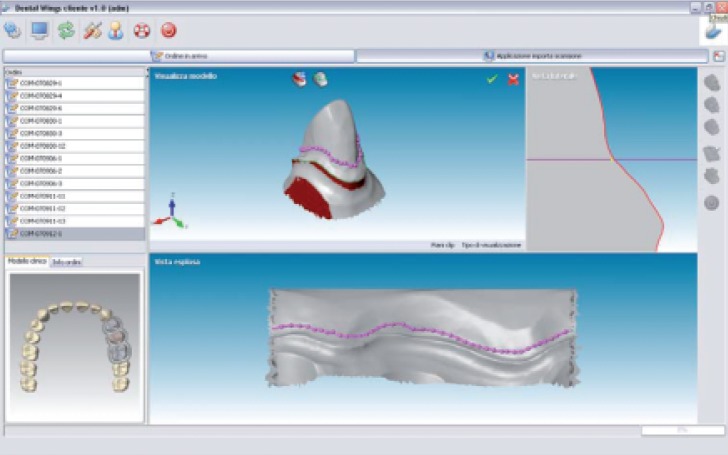This screenshot has height=455, width=728.
Task: Click the green refresh arrows toolbar icon
Action: coord(66,30)
